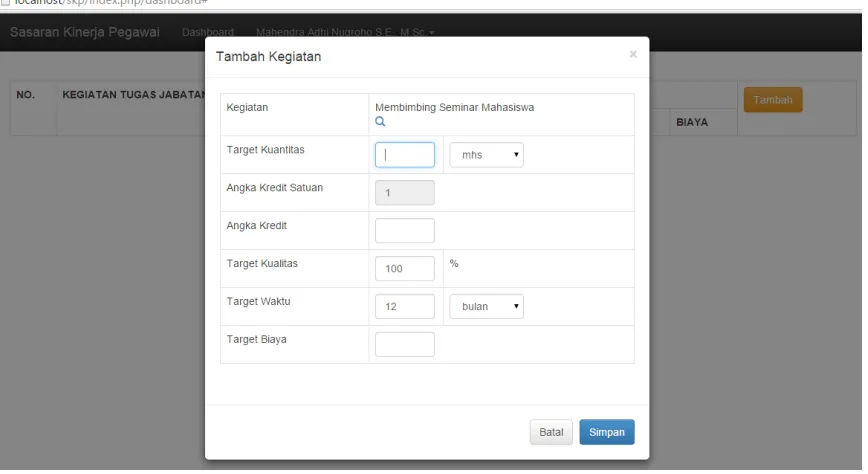Click the Target Waktu label
The height and width of the screenshot is (474, 868).
click(x=258, y=301)
